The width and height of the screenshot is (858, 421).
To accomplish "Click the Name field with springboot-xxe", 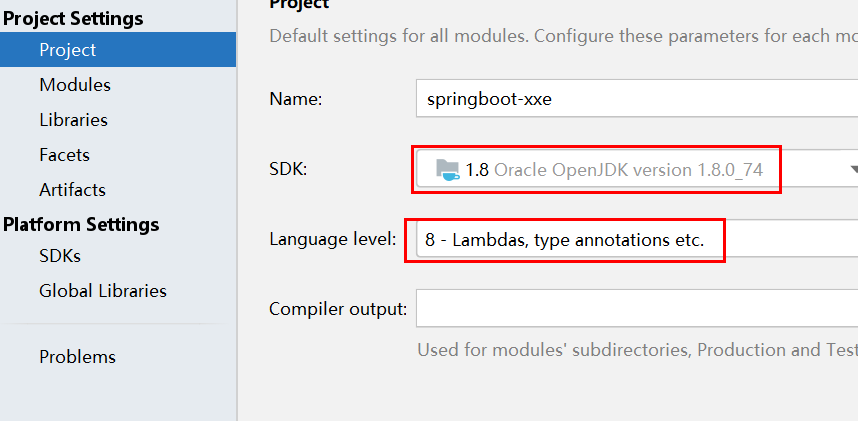I will coord(637,99).
